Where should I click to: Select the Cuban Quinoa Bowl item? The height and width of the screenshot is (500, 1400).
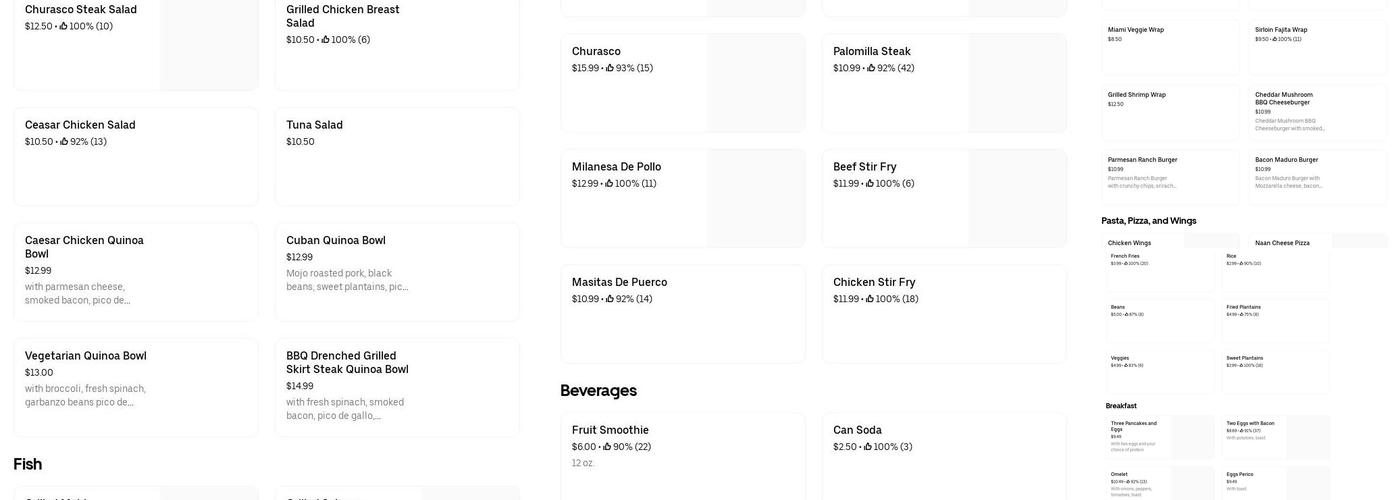point(397,271)
